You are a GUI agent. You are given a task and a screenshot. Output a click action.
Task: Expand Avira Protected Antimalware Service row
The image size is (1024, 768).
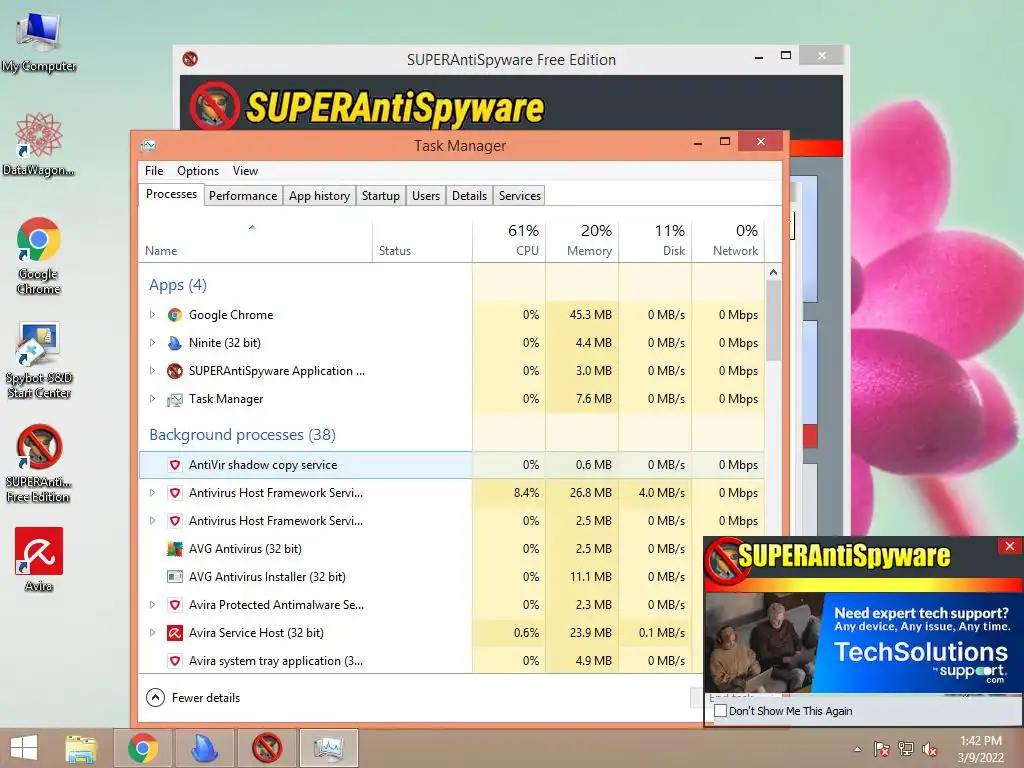point(152,605)
